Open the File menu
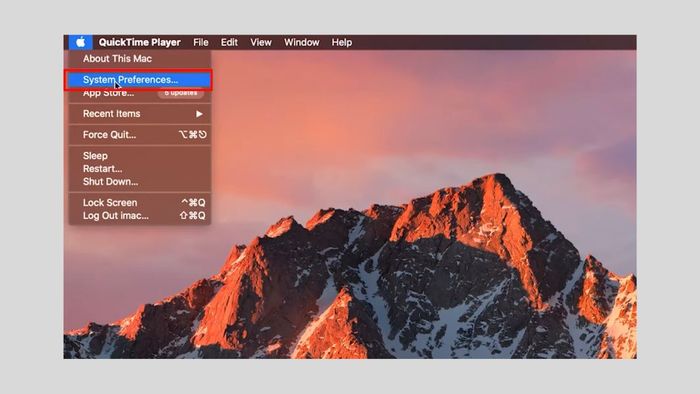 [x=200, y=42]
